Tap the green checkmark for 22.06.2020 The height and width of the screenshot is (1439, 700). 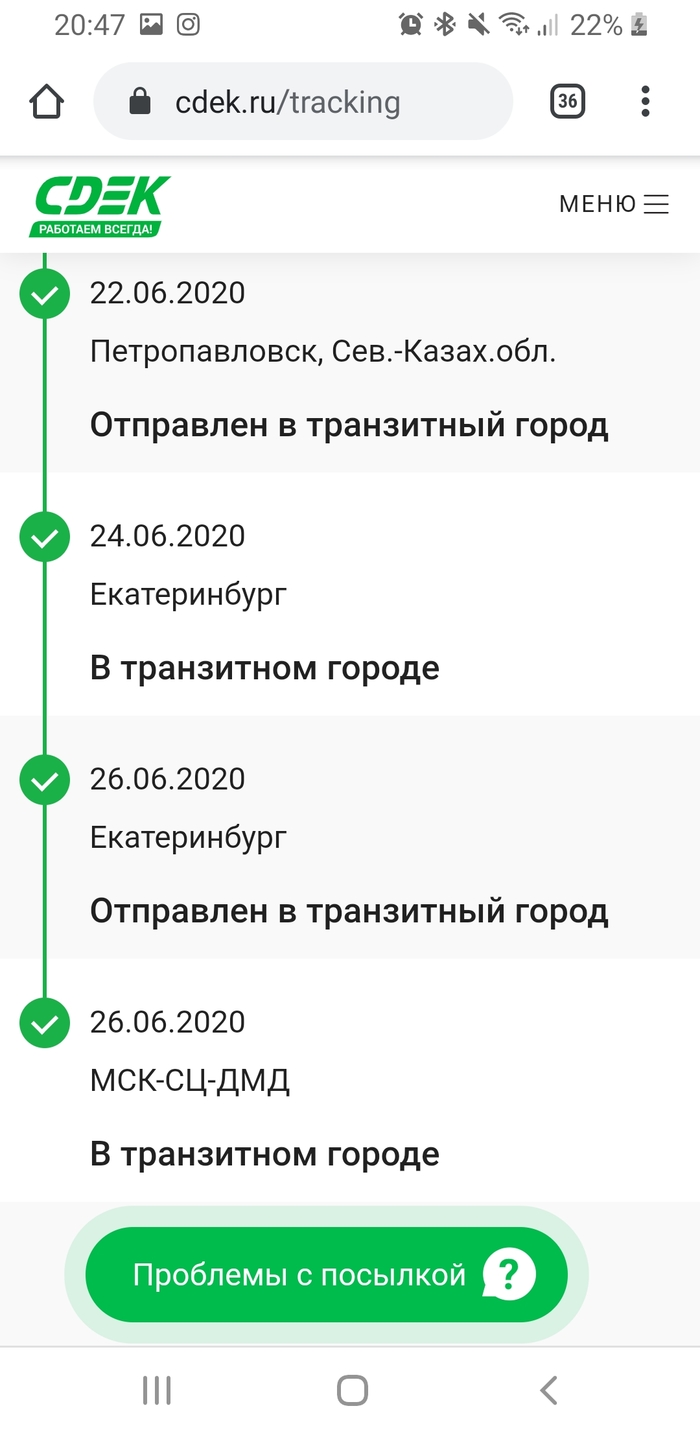(x=44, y=294)
